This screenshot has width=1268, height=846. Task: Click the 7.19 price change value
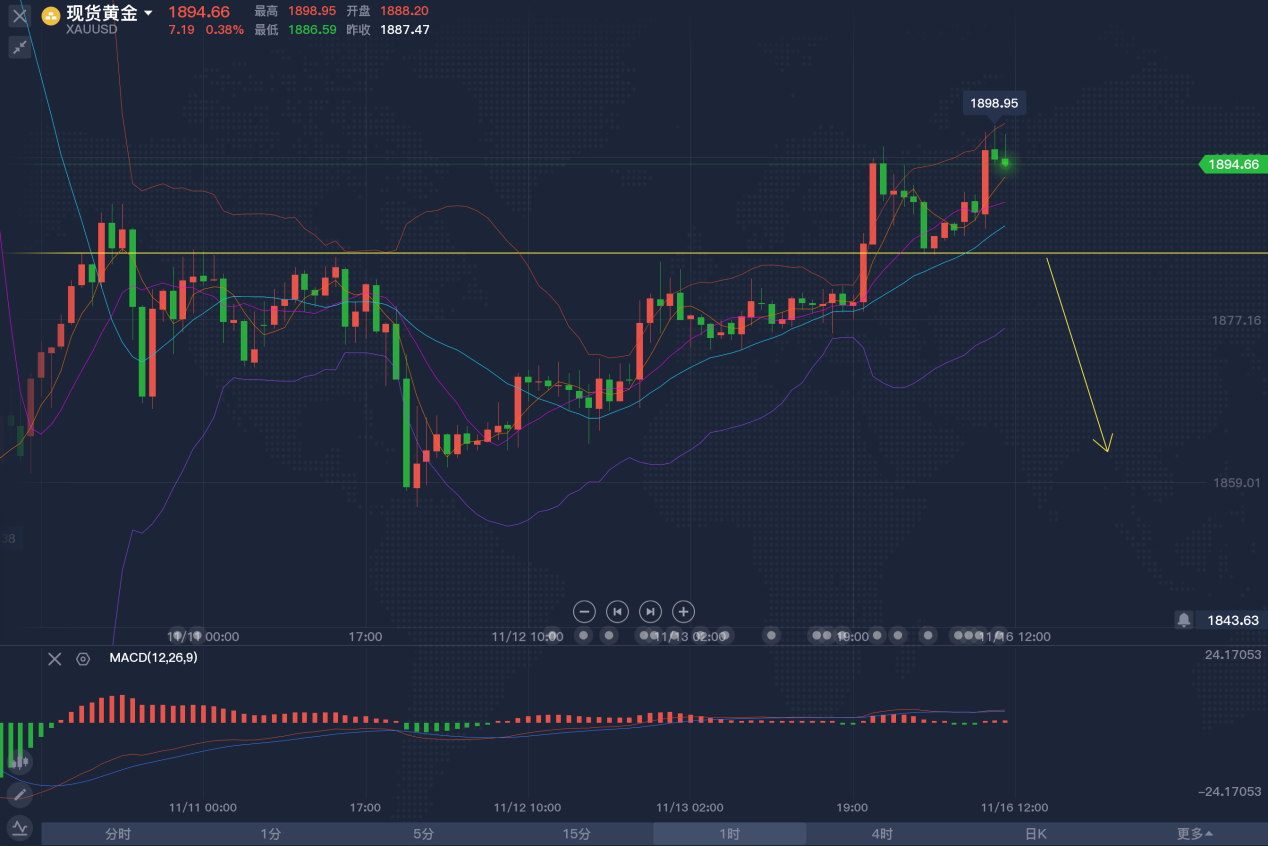point(181,30)
